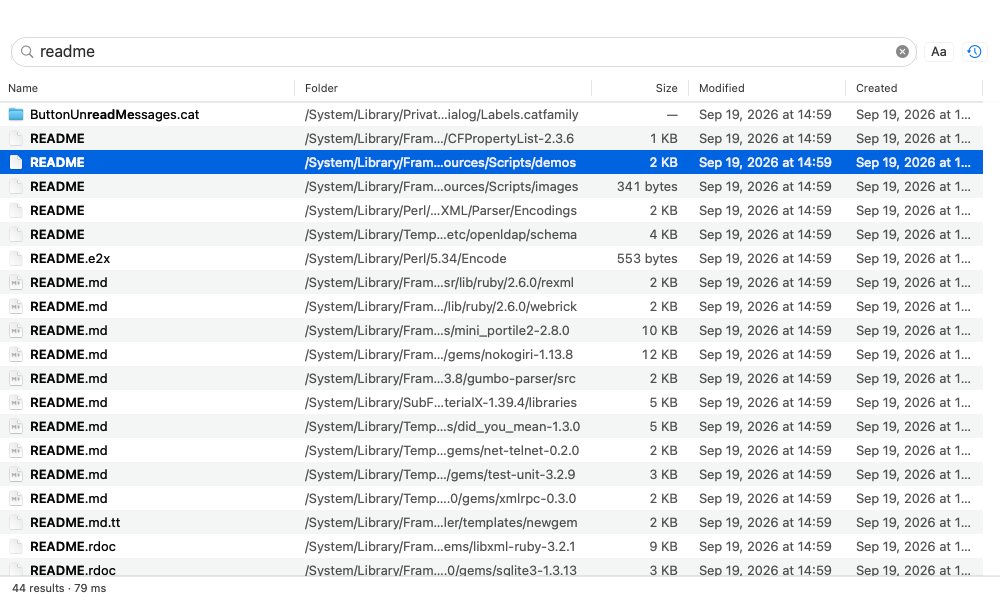Viewport: 1000px width, 600px height.
Task: Toggle the Aa match case option
Action: click(938, 52)
